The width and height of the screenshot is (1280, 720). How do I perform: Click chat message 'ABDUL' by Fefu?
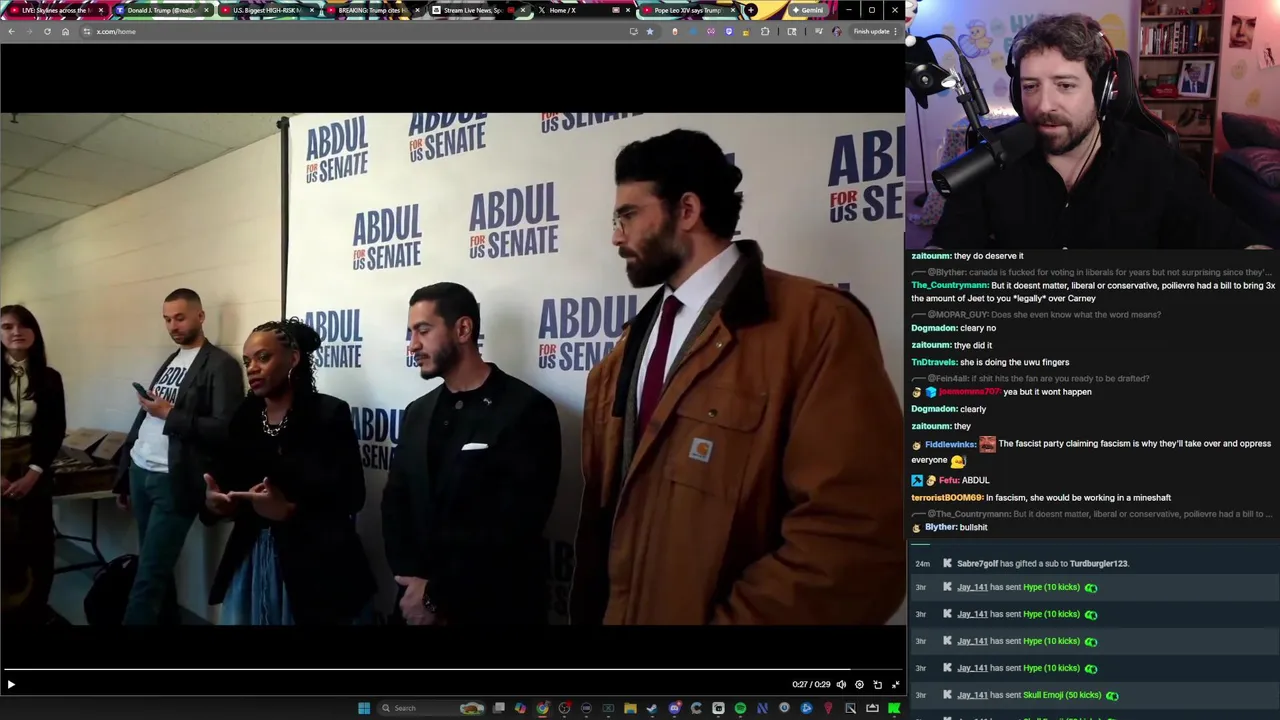pos(976,481)
